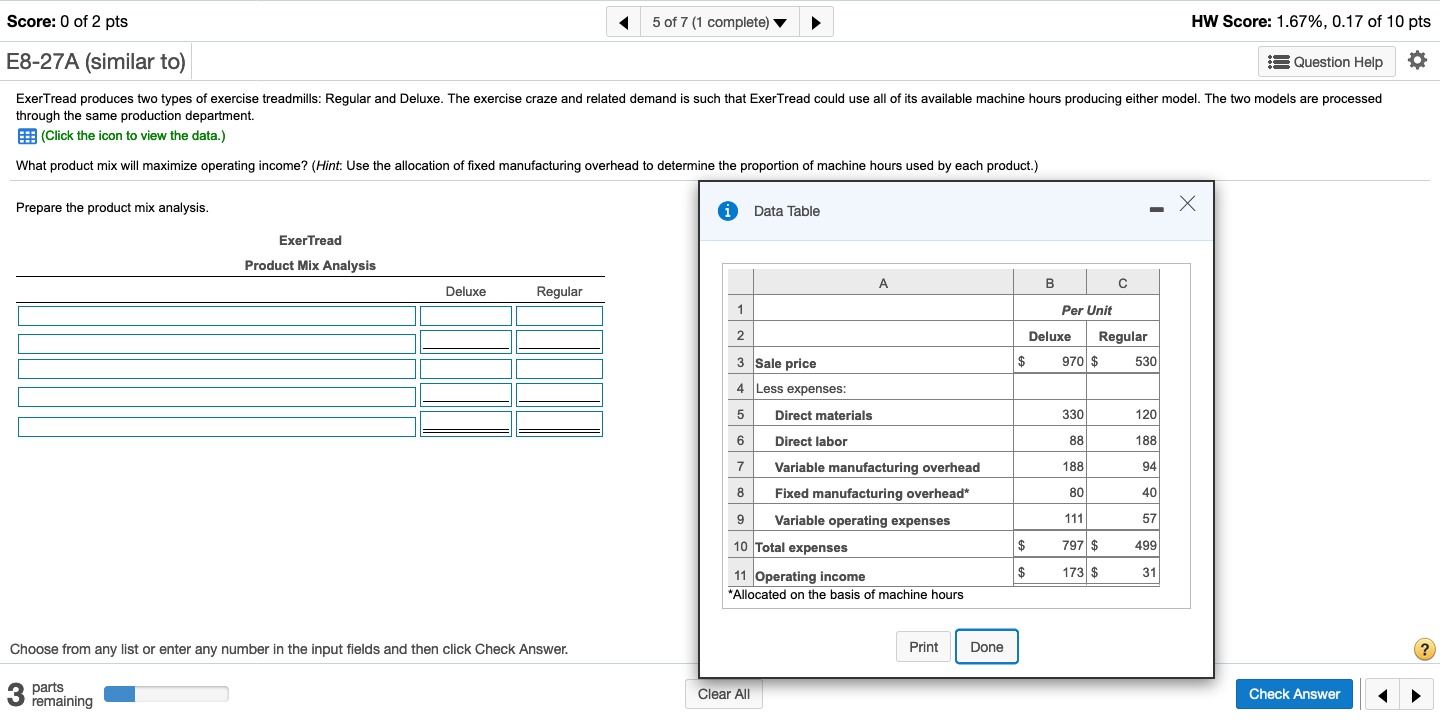The width and height of the screenshot is (1440, 724).
Task: Select second row label field in analysis table
Action: [x=216, y=343]
